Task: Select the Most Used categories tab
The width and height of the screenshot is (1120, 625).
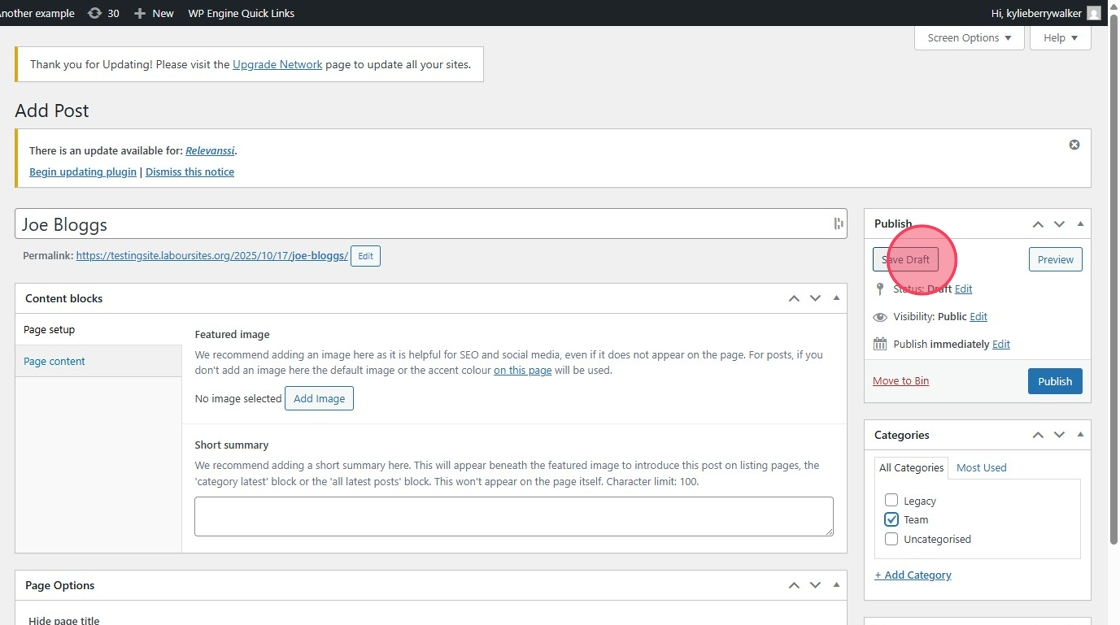Action: tap(981, 468)
